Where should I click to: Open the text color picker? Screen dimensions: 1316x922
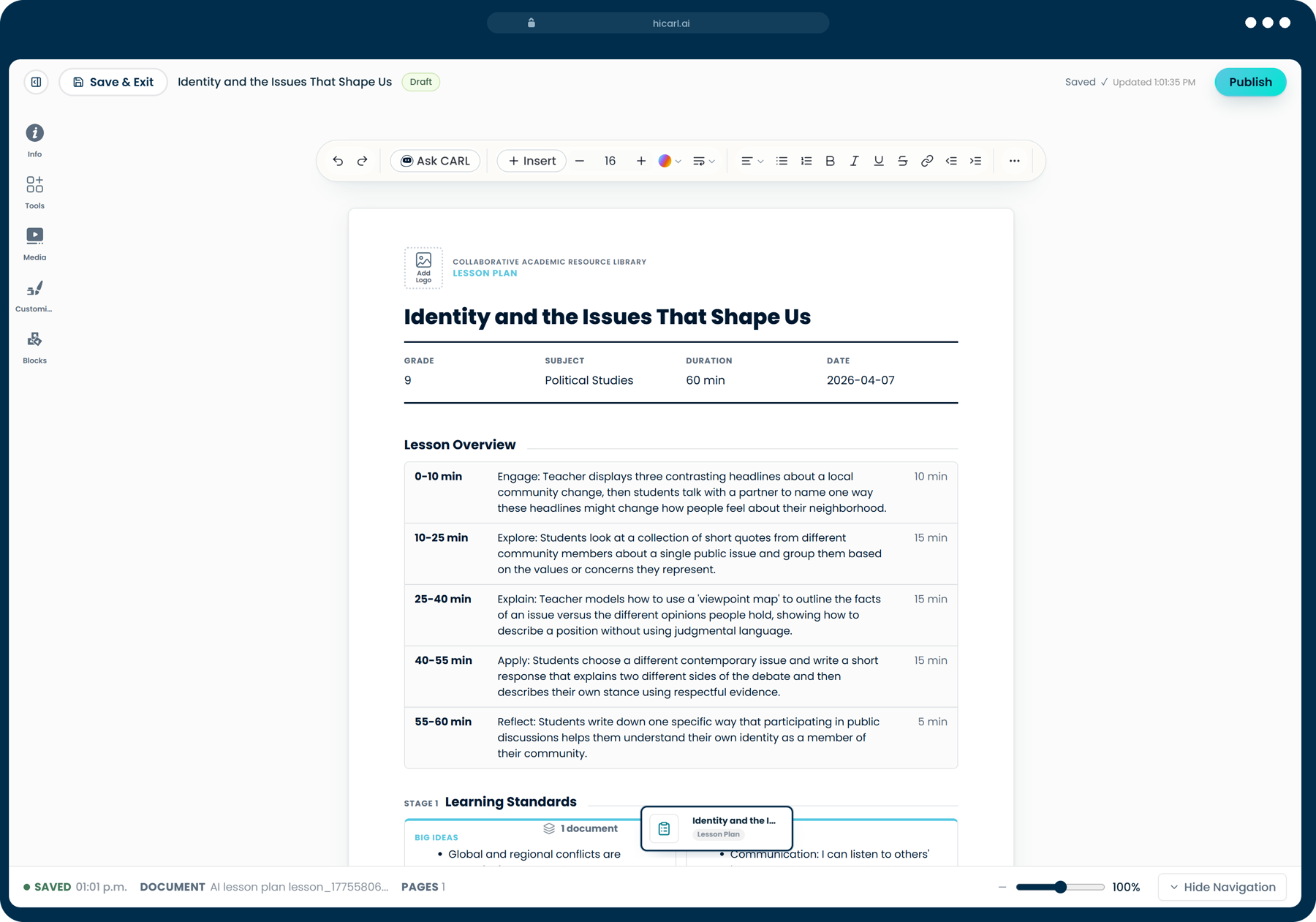(669, 161)
